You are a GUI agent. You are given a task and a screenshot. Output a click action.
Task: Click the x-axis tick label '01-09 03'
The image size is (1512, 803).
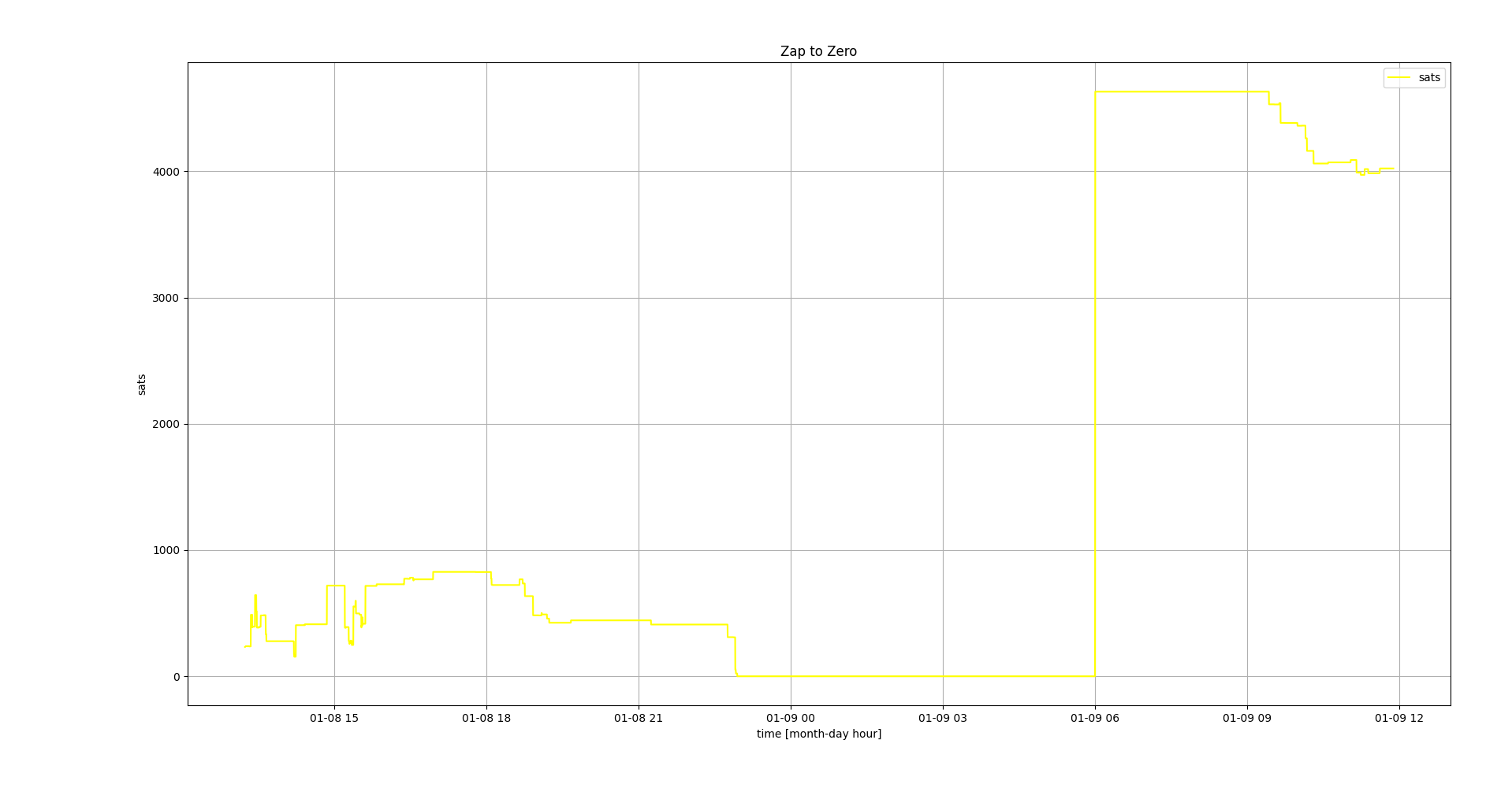click(x=943, y=718)
